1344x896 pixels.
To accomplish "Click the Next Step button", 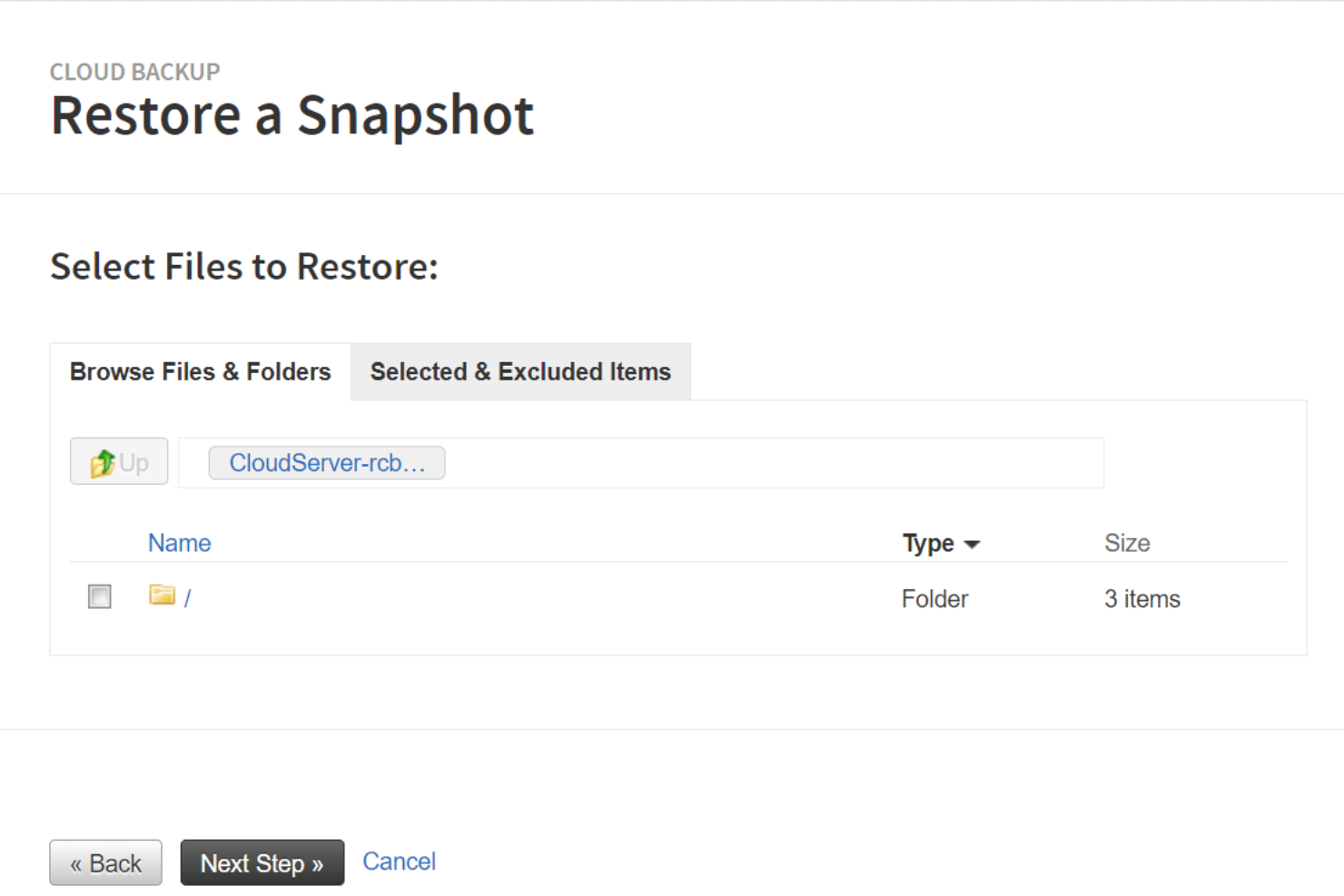I will (262, 862).
